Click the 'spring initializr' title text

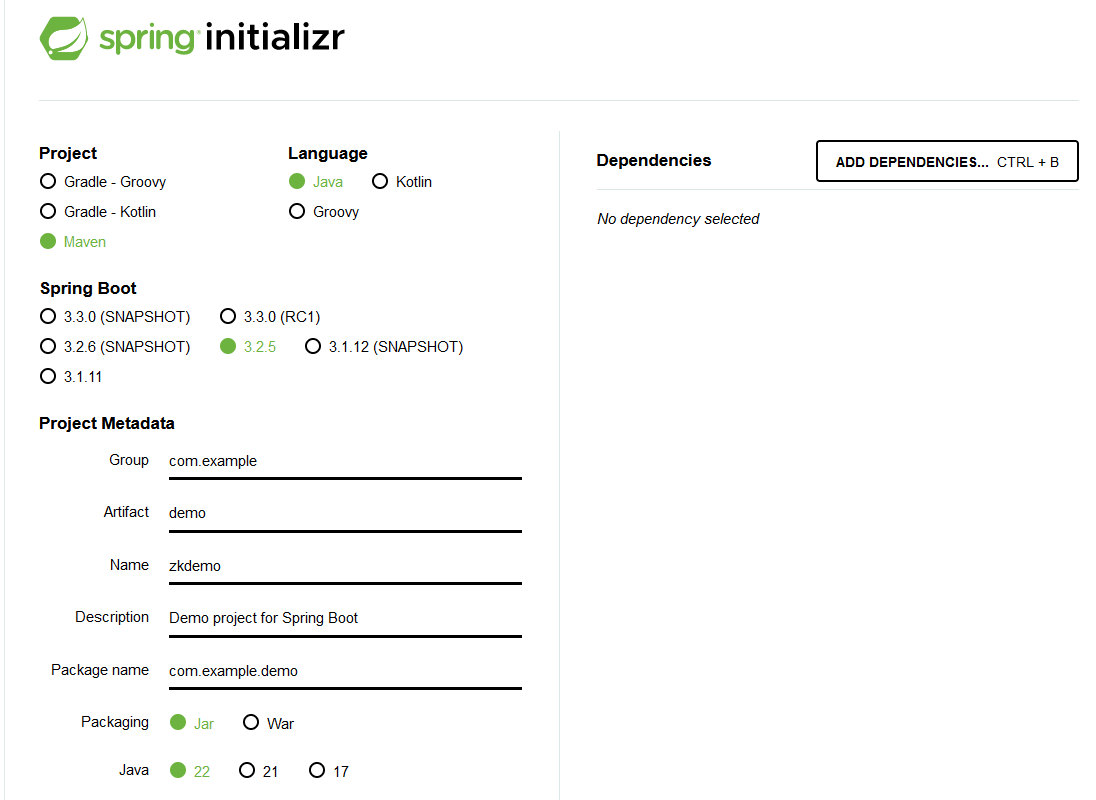(222, 38)
